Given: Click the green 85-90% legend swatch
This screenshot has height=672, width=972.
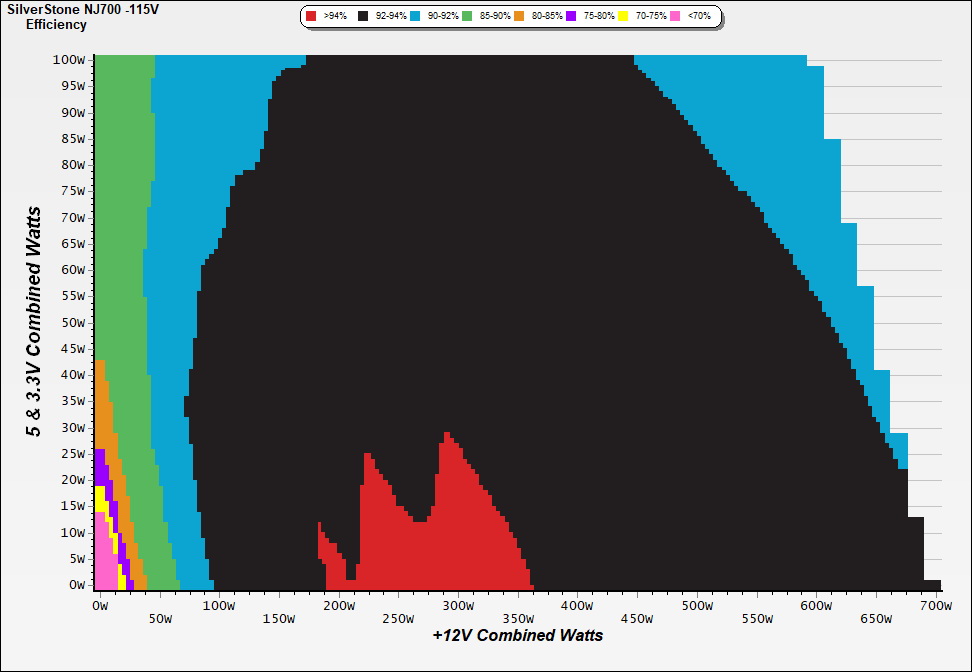Looking at the screenshot, I should point(467,17).
